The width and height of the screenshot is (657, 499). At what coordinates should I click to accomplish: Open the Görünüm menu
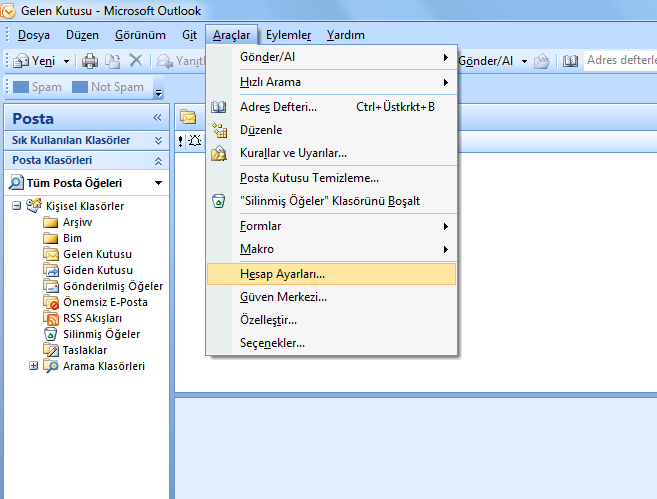(x=140, y=35)
